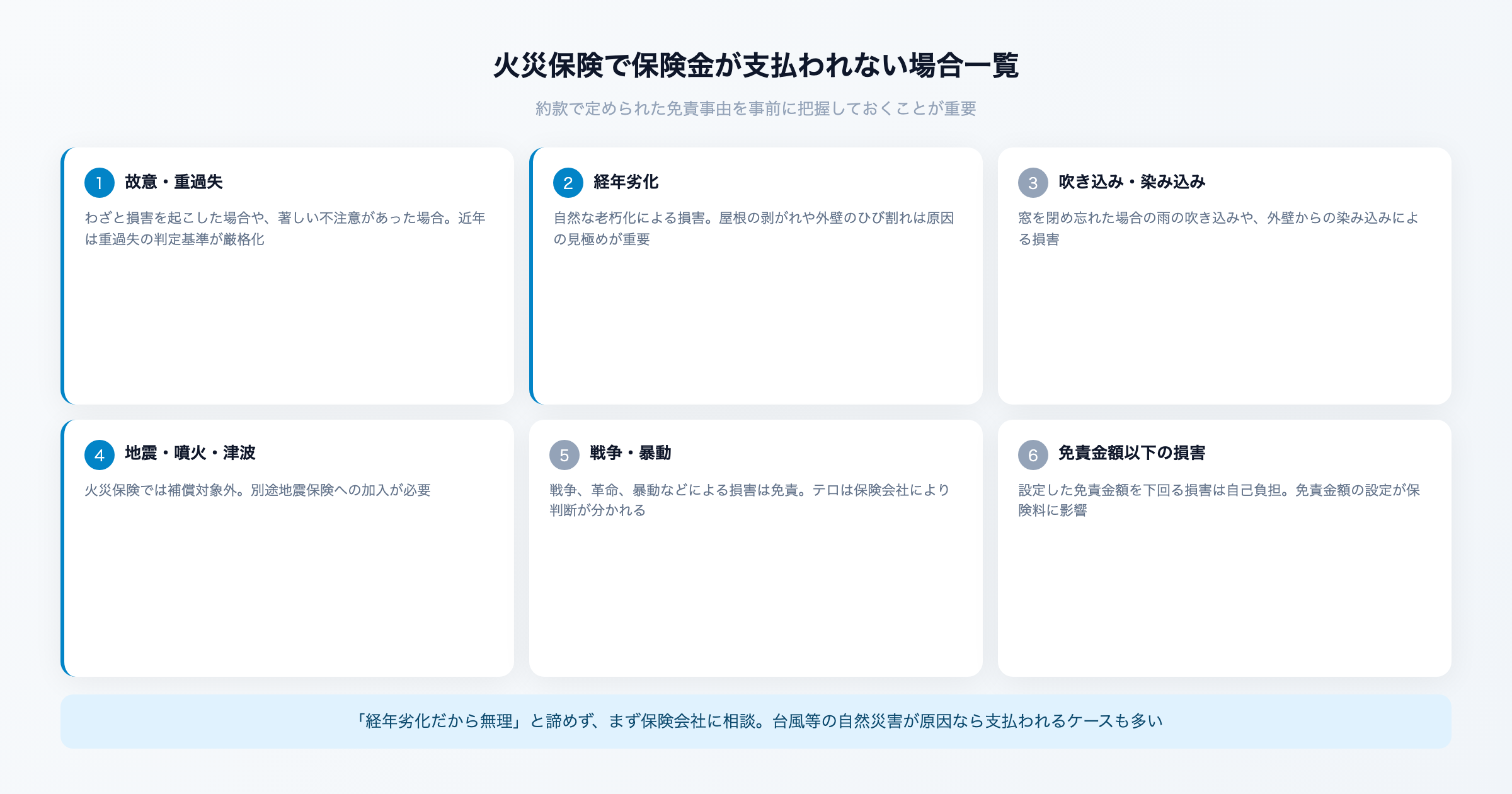Click the description starting わざと損害を起こした場合
1512x794 pixels.
pos(285,229)
